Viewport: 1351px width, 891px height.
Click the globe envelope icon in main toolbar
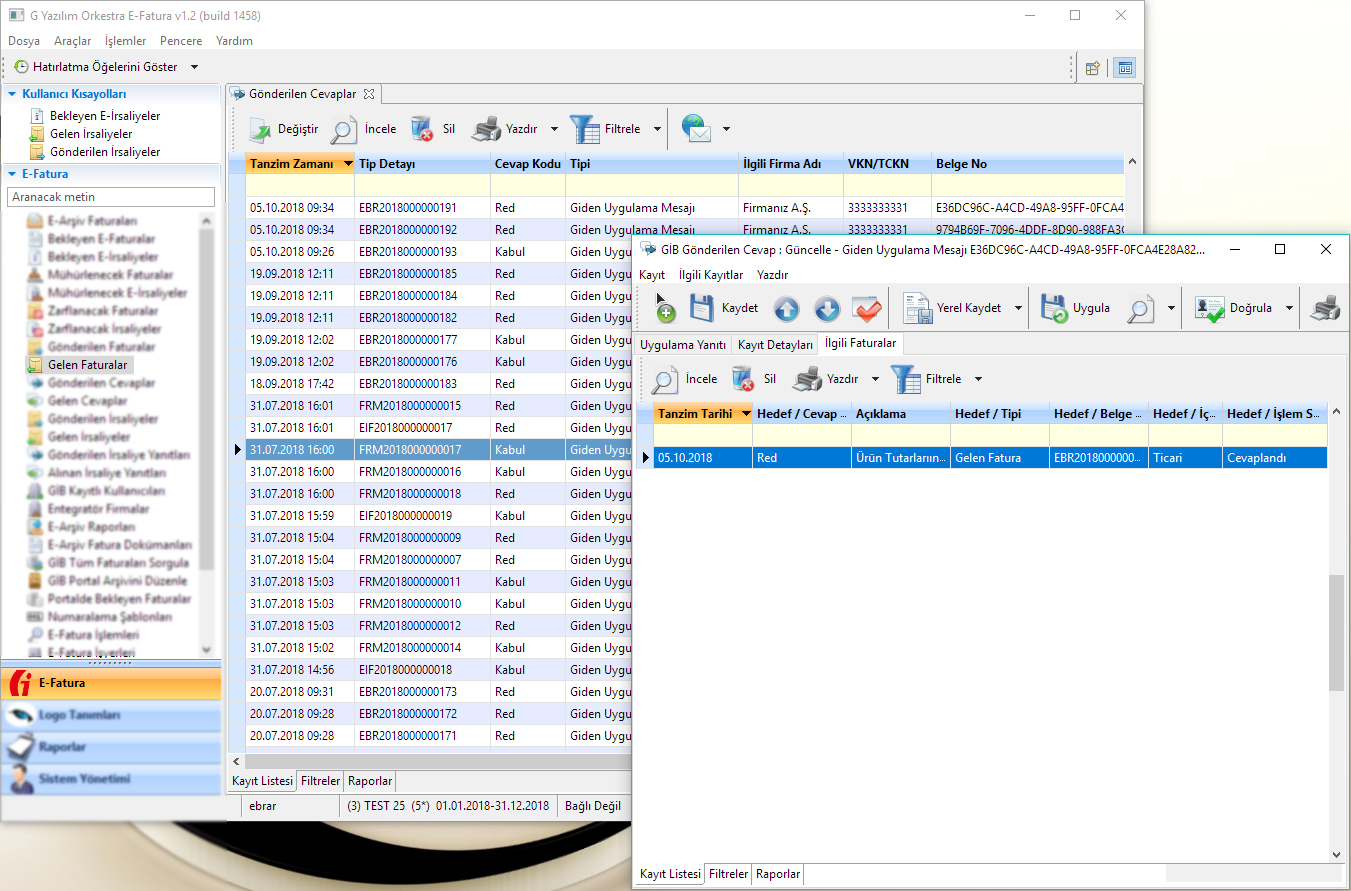coord(697,129)
